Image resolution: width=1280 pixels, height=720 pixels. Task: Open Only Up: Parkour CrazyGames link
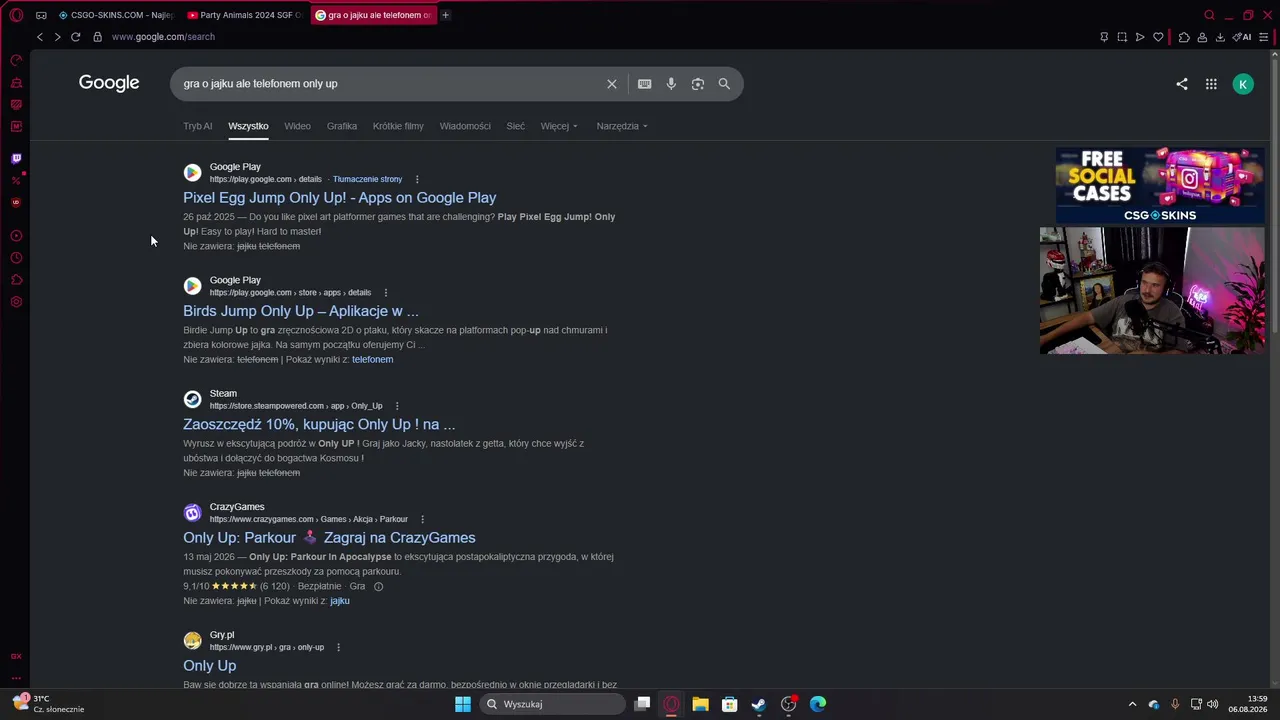(329, 538)
